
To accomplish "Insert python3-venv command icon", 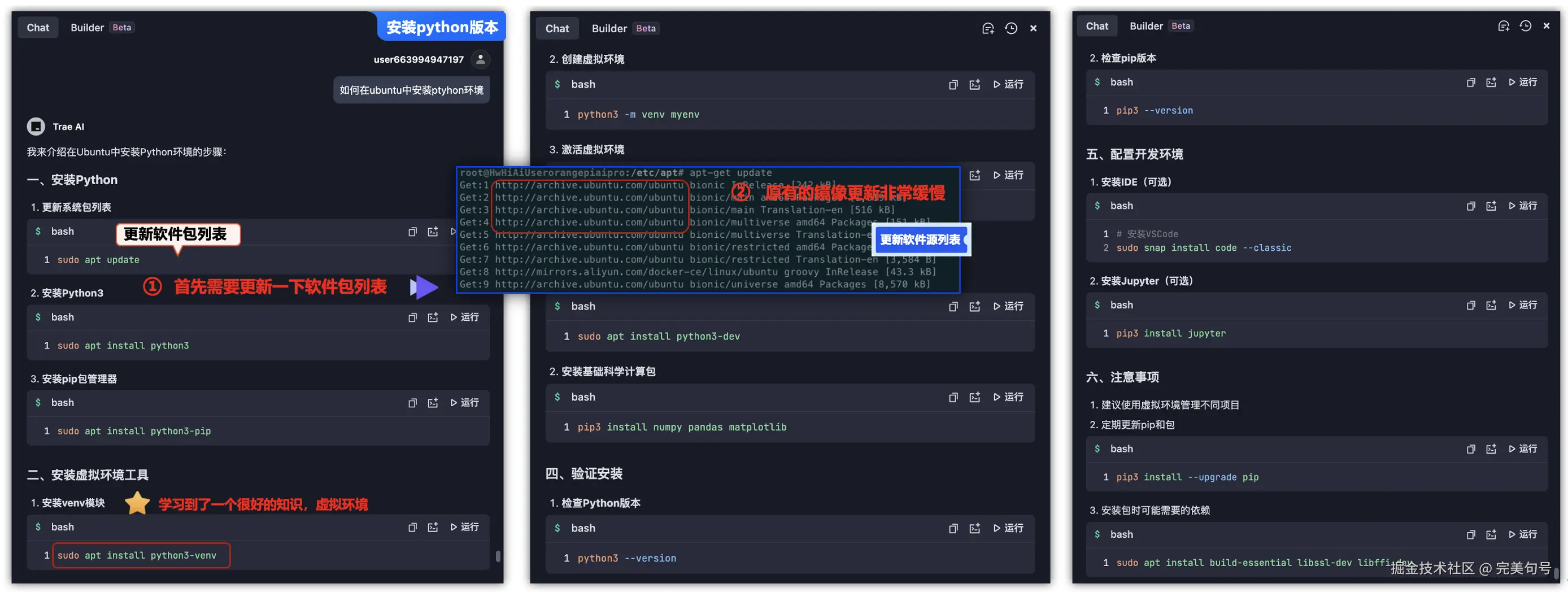I will pyautogui.click(x=433, y=528).
